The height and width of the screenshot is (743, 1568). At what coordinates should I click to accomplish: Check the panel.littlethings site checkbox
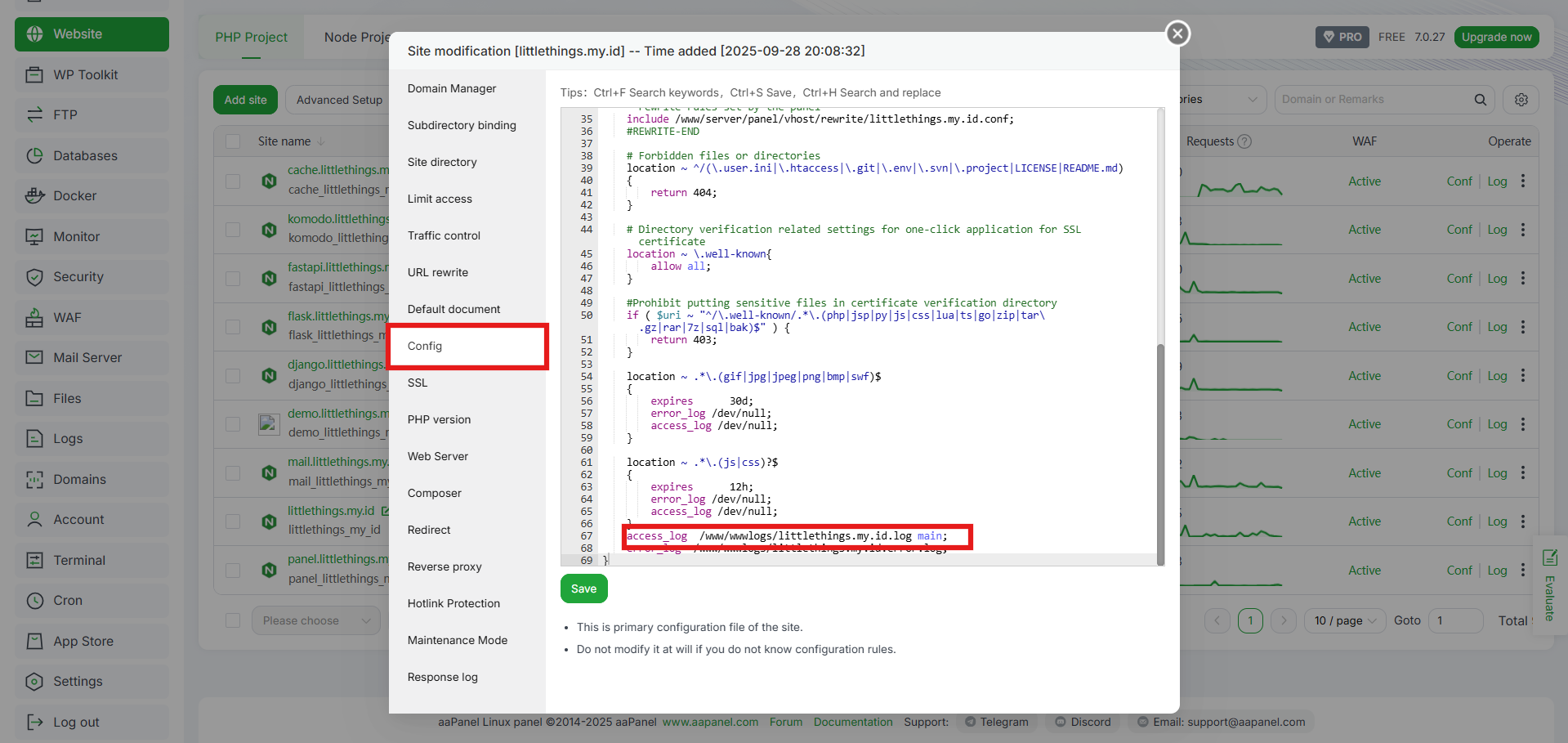click(x=233, y=570)
